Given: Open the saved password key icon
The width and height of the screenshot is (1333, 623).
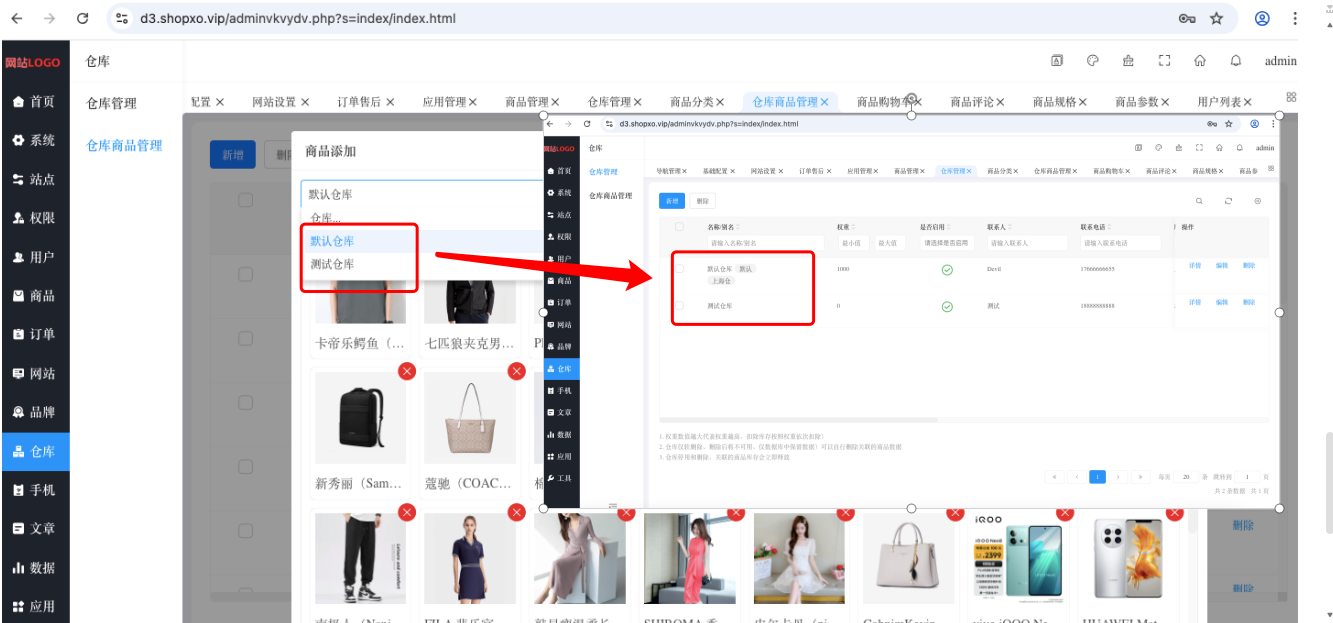Looking at the screenshot, I should (x=1187, y=18).
